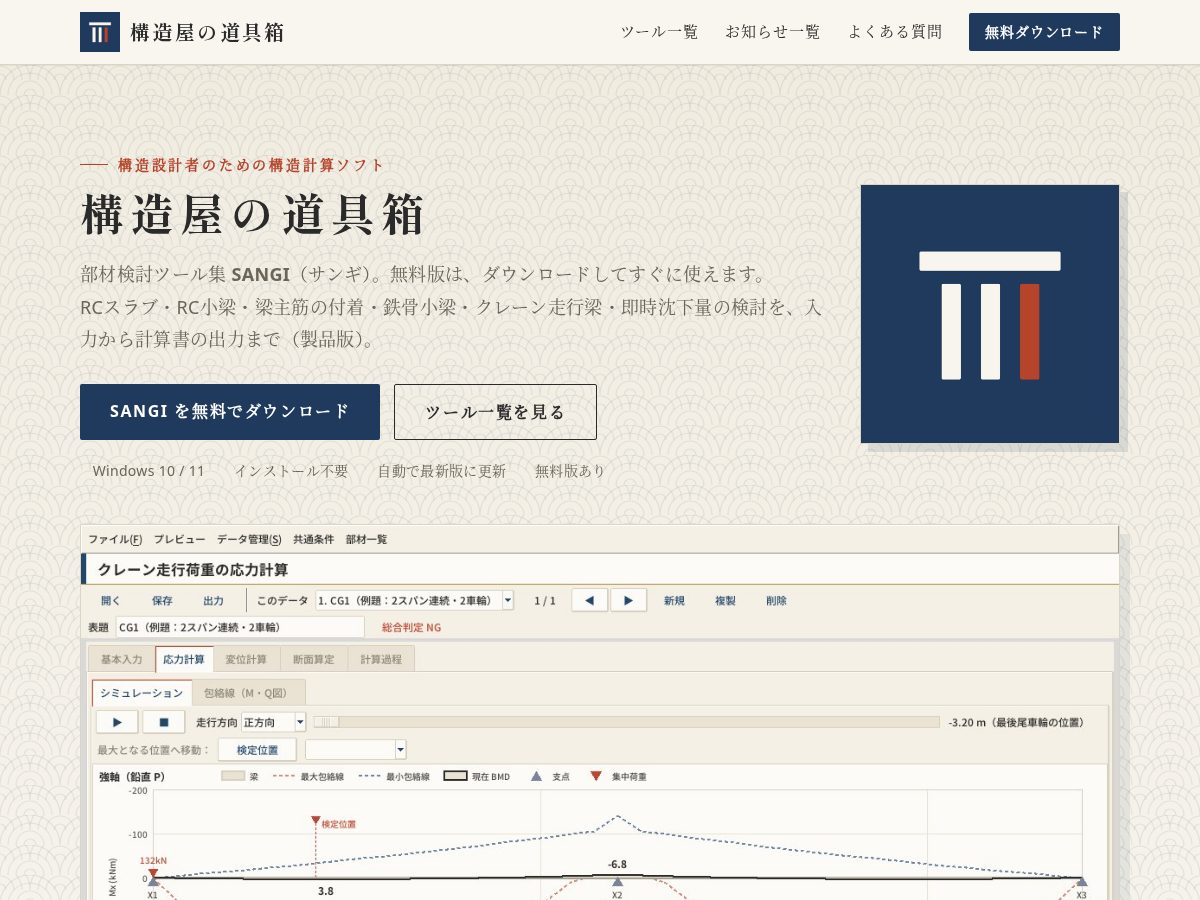Click the 1 / 1 page counter
1200x900 pixels.
545,601
